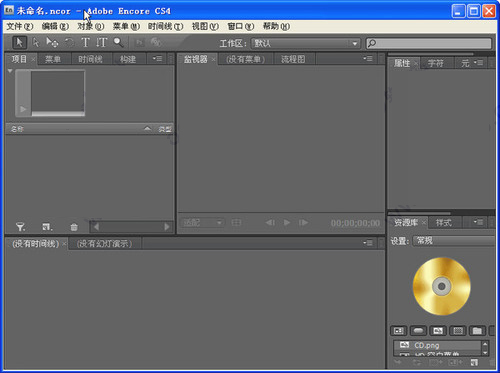Click inside the toolbar search field
The height and width of the screenshot is (373, 500).
click(x=429, y=43)
